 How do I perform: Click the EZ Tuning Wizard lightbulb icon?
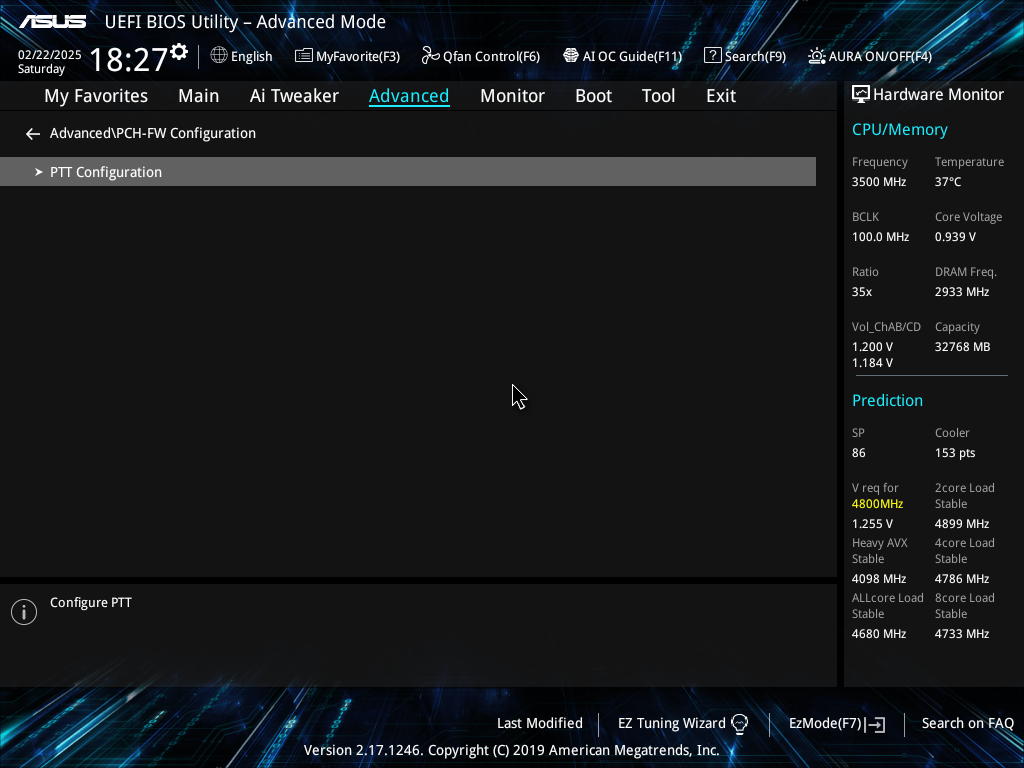[739, 724]
